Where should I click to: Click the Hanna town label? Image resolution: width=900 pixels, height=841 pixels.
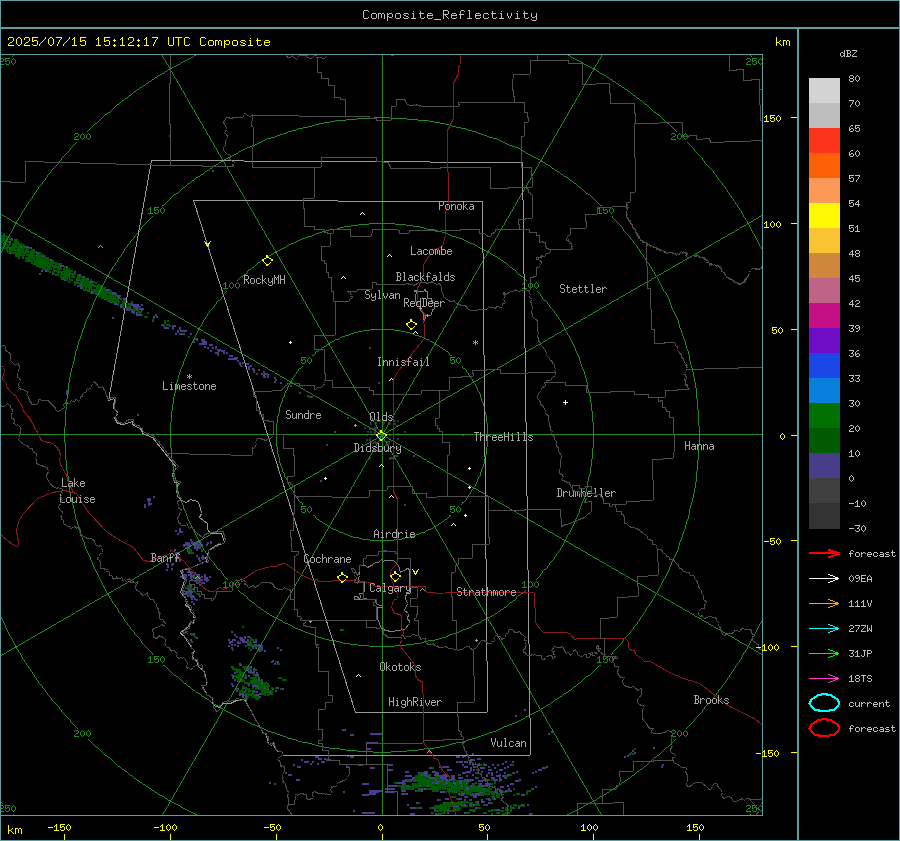(699, 446)
